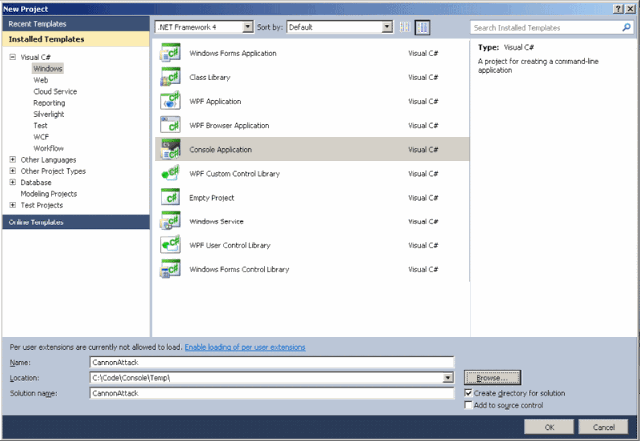The image size is (640, 441).
Task: Choose the Windows Service template icon
Action: coord(170,221)
